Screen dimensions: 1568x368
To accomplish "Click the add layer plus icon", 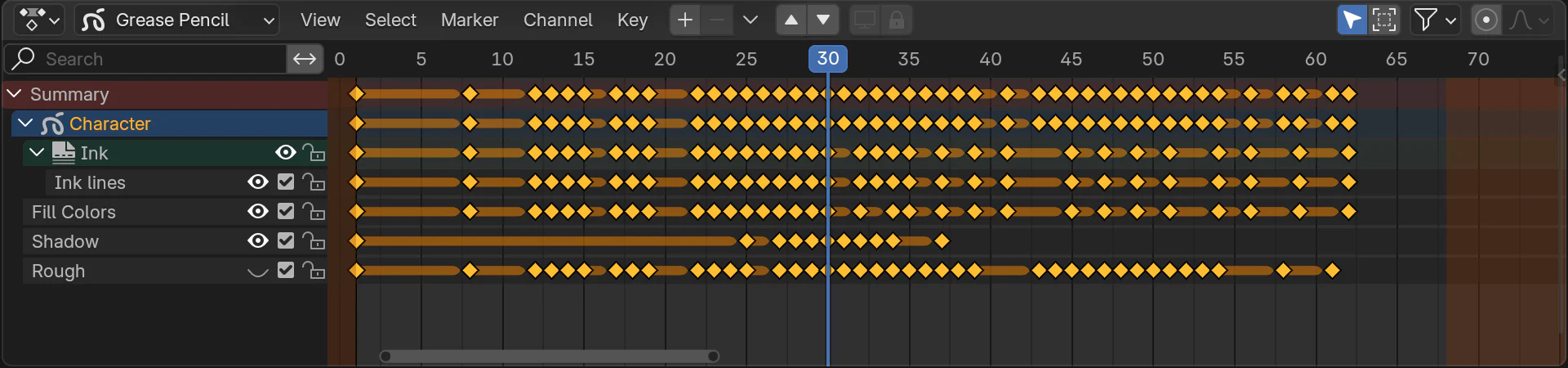I will [x=685, y=20].
